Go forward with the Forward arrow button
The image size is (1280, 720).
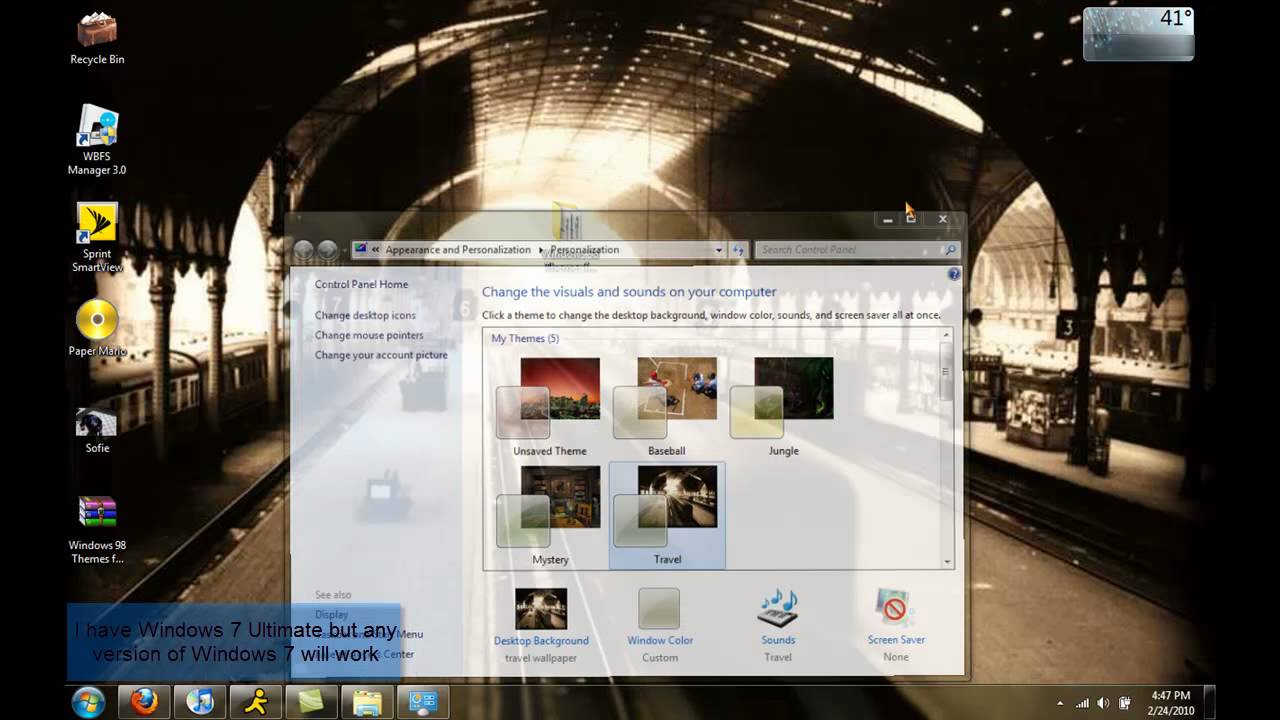[328, 250]
